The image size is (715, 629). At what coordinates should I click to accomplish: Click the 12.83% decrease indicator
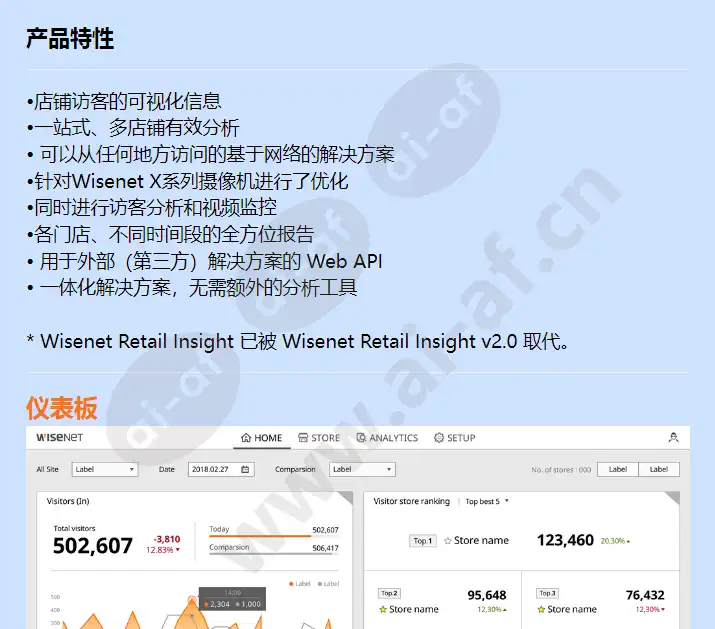[163, 550]
